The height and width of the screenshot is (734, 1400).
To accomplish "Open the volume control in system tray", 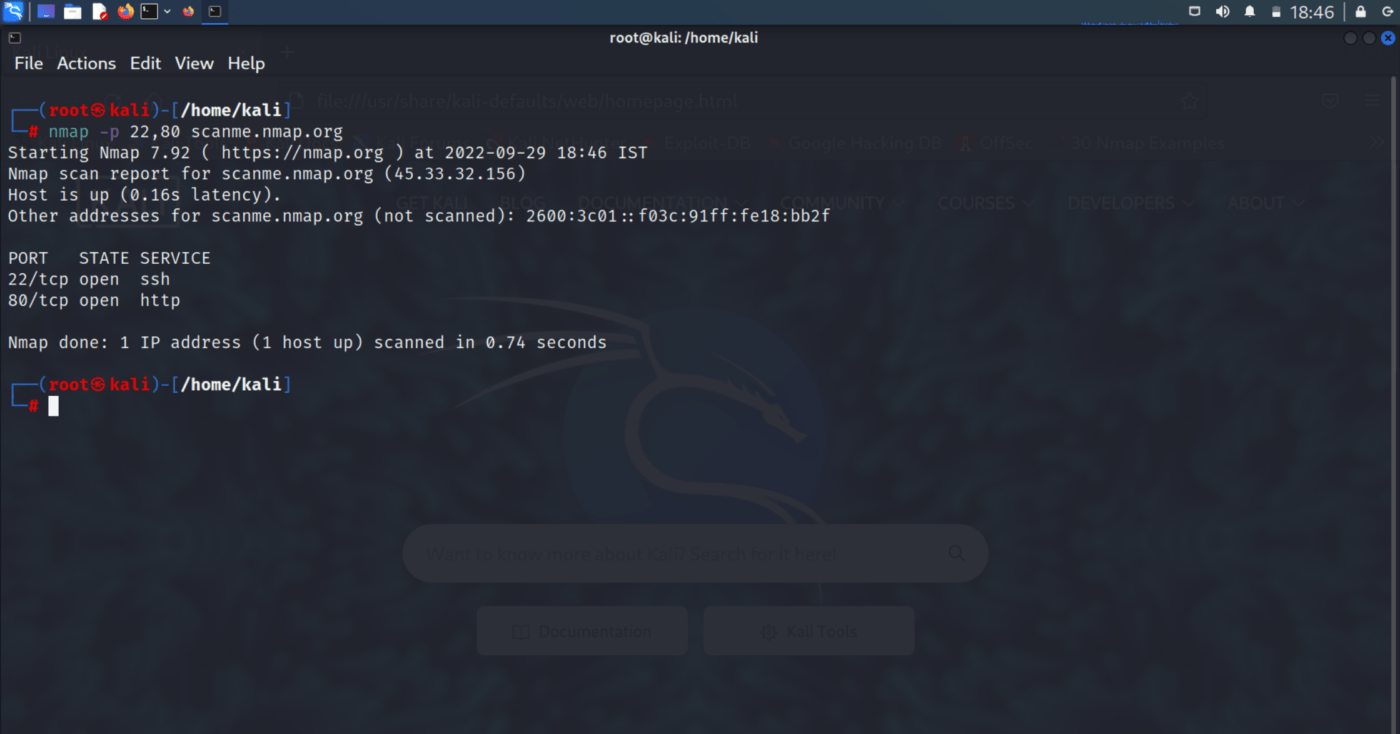I will (x=1222, y=12).
